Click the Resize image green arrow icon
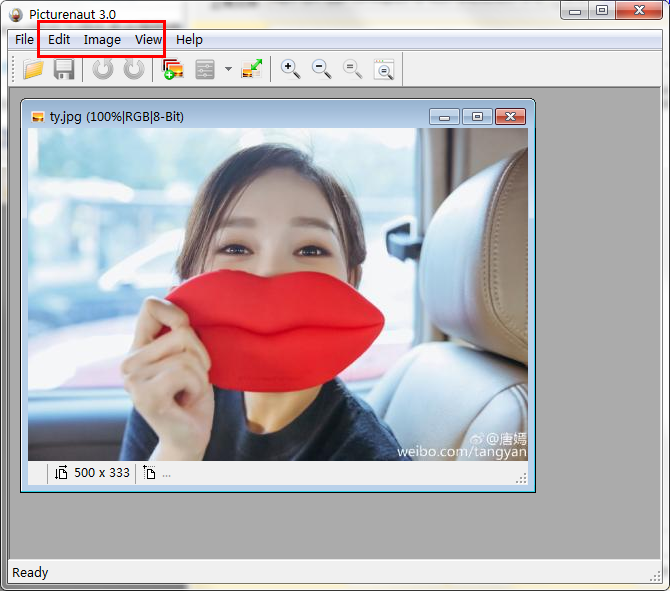This screenshot has width=670, height=591. pos(252,69)
